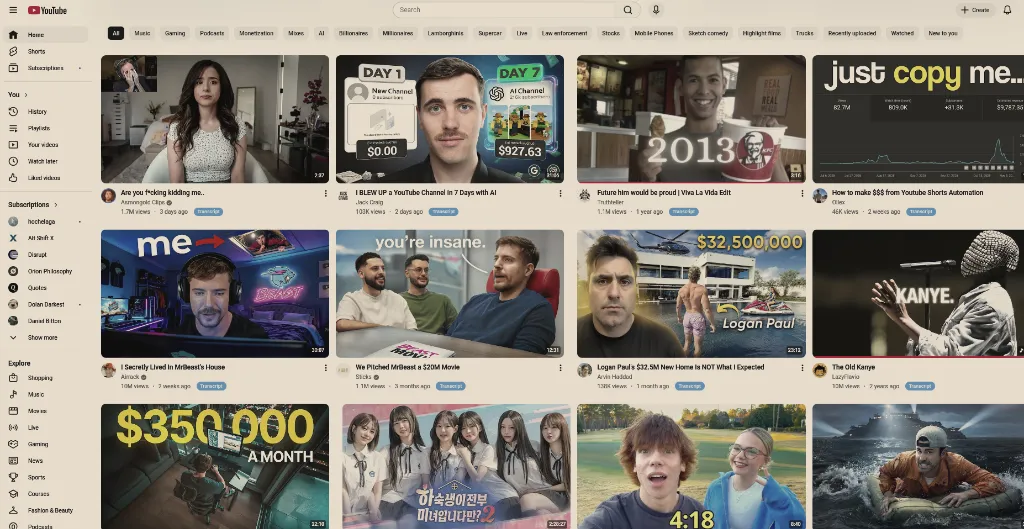Image resolution: width=1024 pixels, height=529 pixels.
Task: Click Transcript badge under The Old Kanye
Action: pyautogui.click(x=920, y=386)
